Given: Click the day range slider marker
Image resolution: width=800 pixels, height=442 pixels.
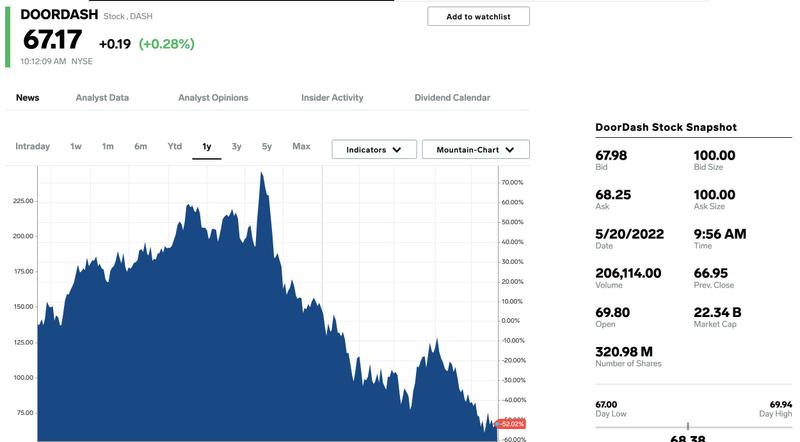Looking at the screenshot, I should pyautogui.click(x=688, y=426).
